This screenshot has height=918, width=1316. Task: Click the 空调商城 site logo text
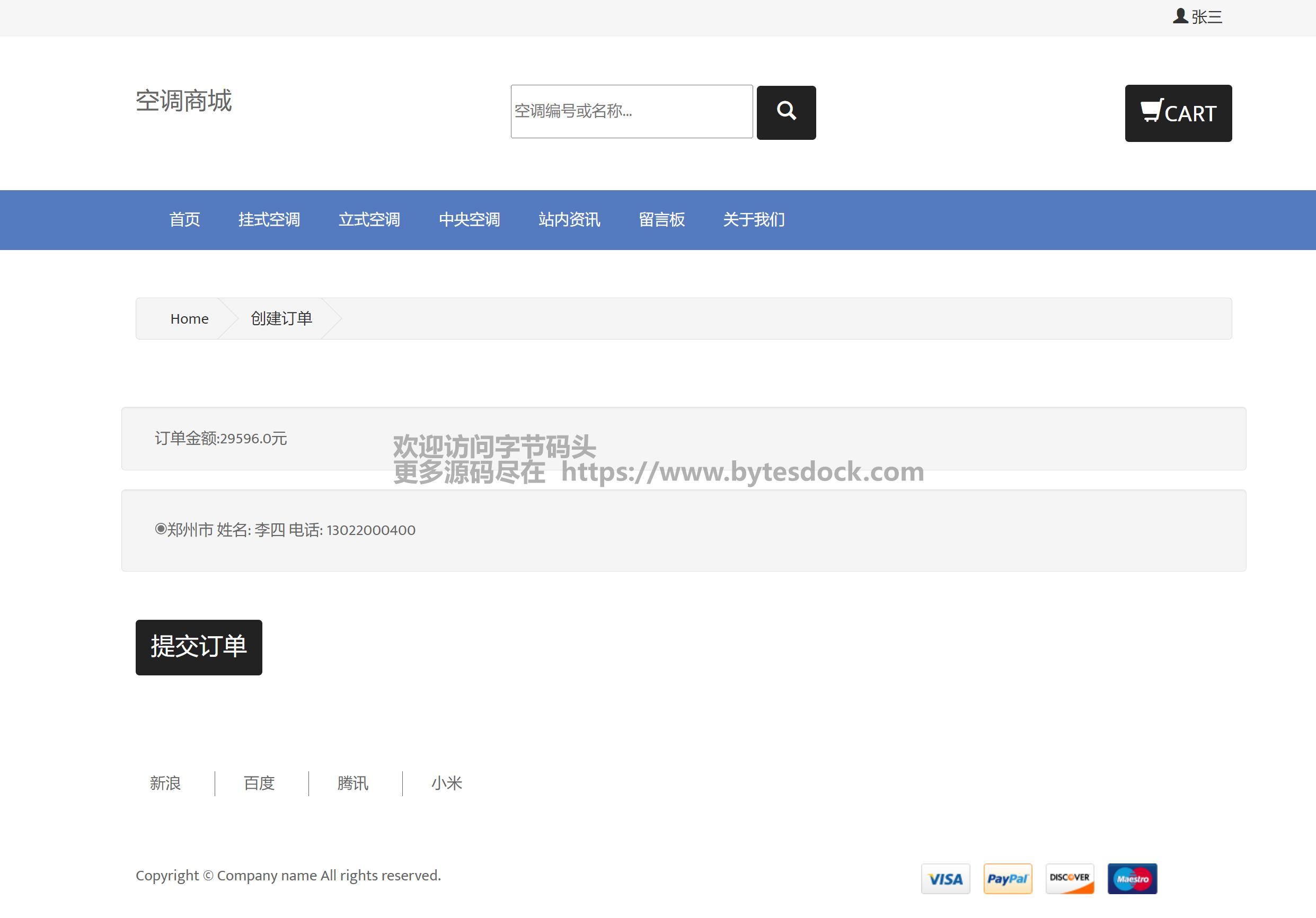click(x=183, y=101)
